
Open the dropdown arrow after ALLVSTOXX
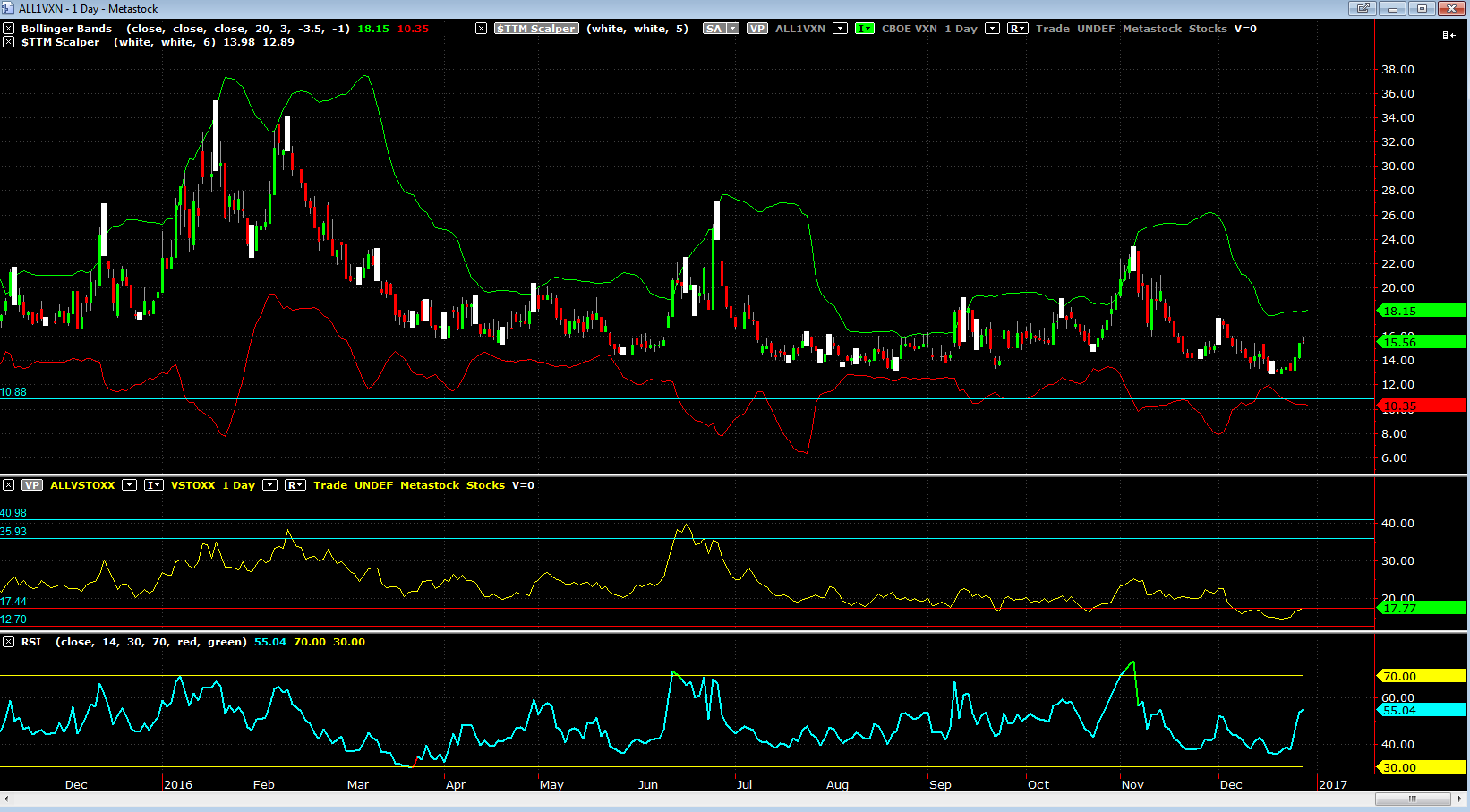(130, 485)
